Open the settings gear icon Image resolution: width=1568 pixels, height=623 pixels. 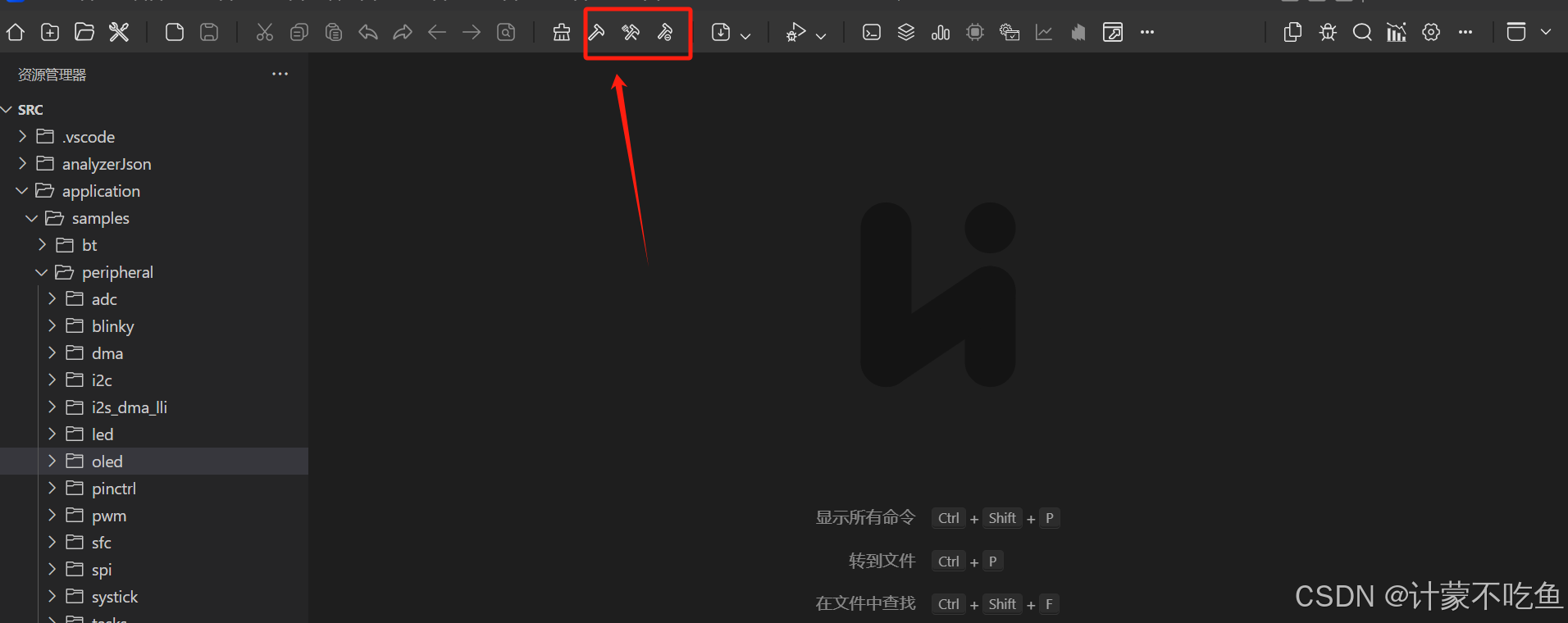point(1431,32)
